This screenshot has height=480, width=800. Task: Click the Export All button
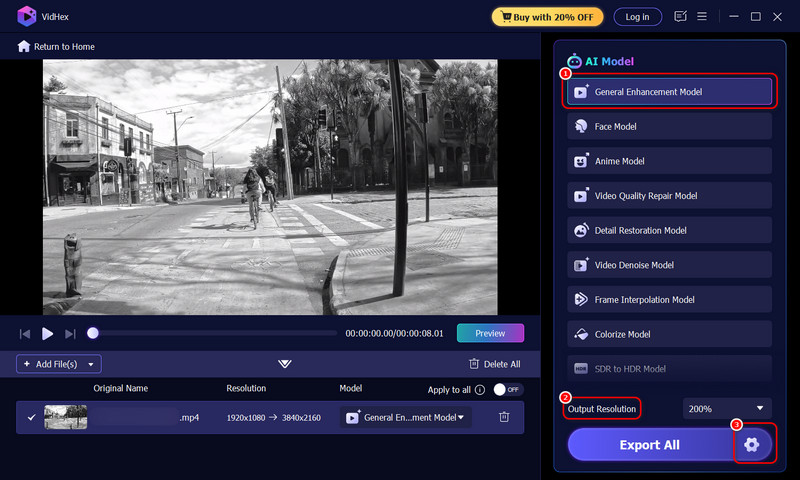(650, 445)
